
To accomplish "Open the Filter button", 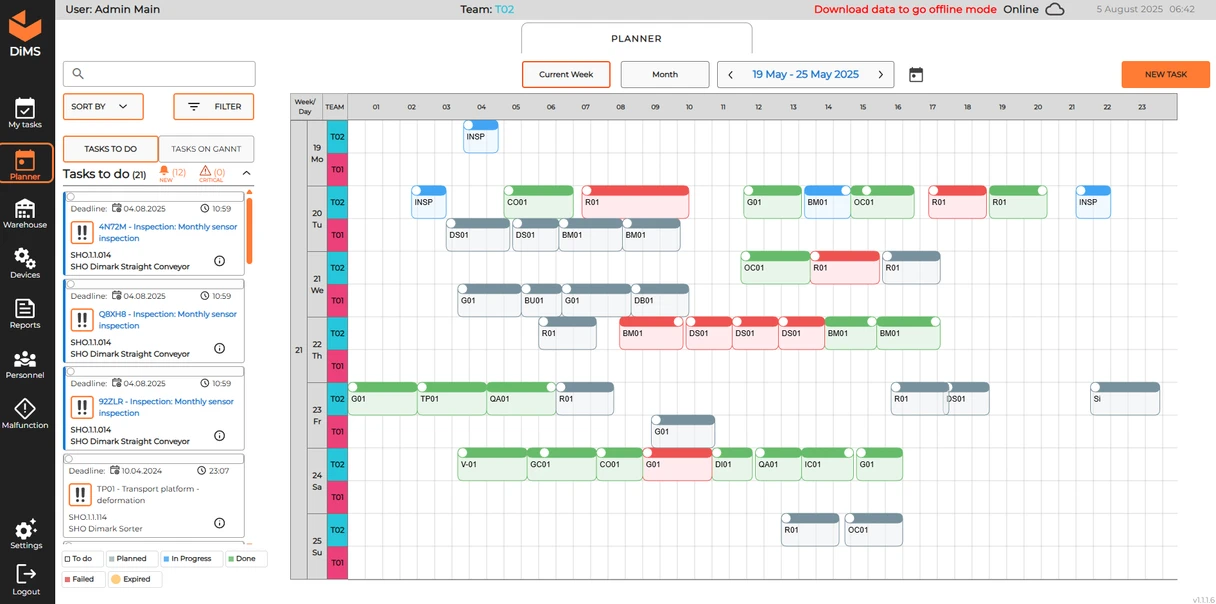I will tap(214, 106).
